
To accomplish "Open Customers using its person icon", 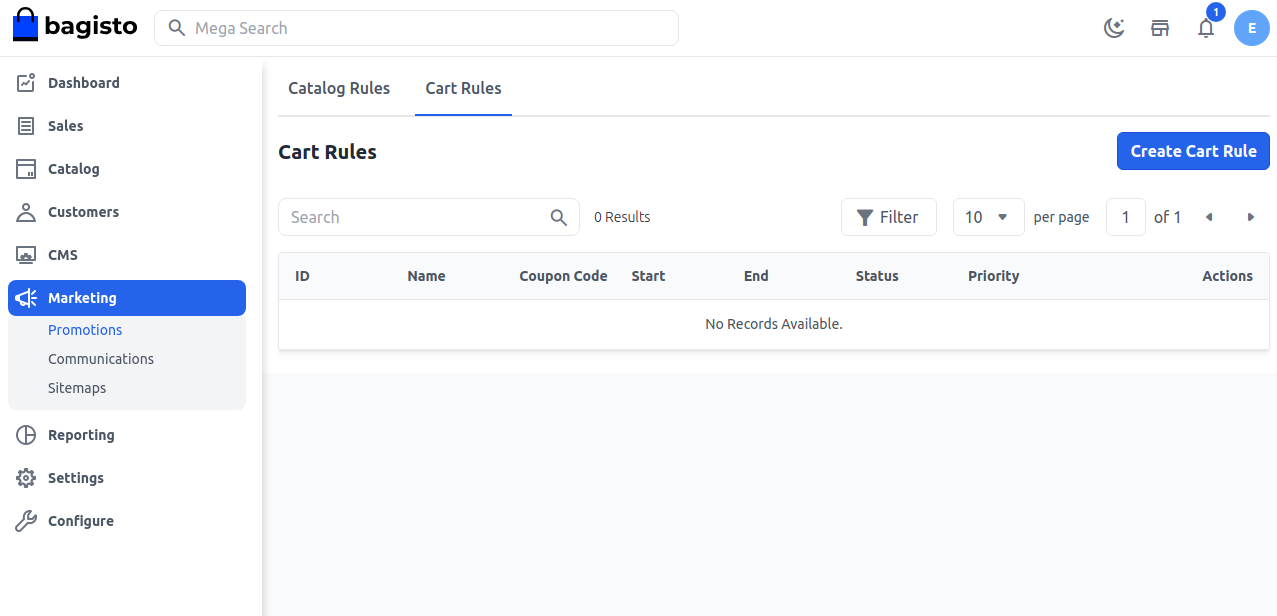I will (26, 211).
